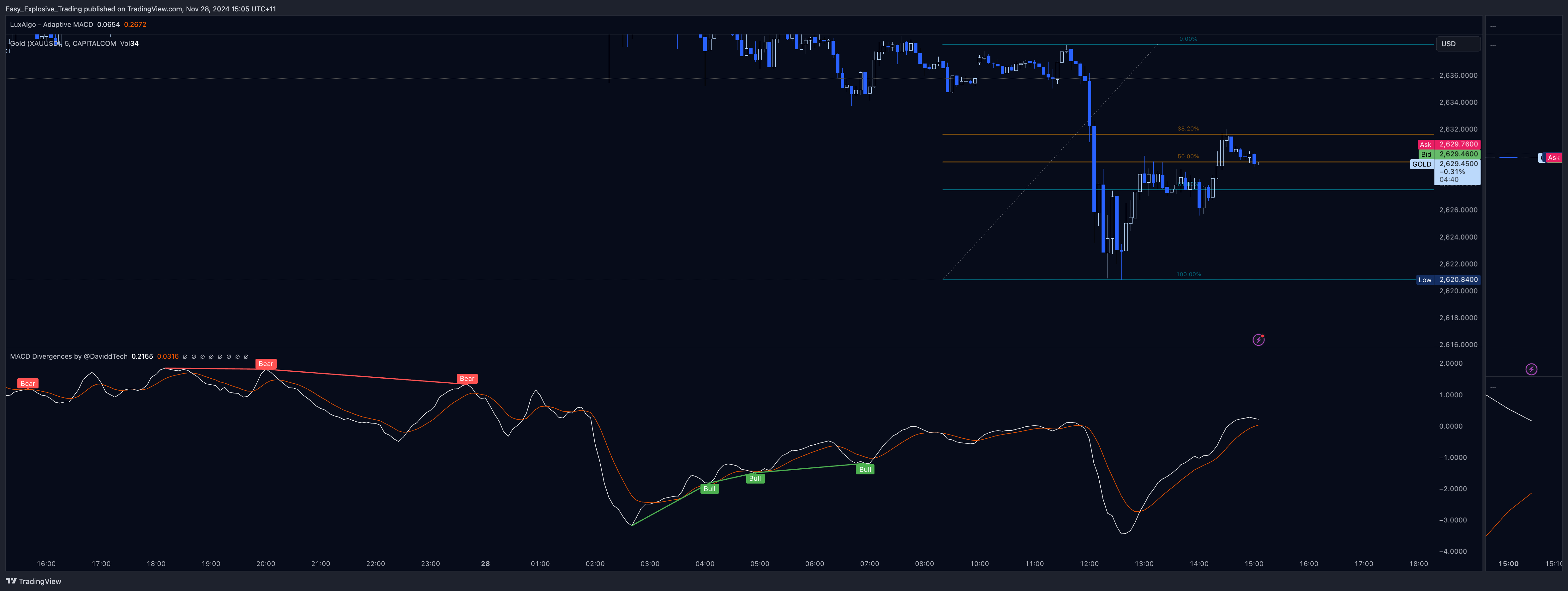The width and height of the screenshot is (1568, 591).
Task: Click the 0.00% Fibonacci level label
Action: pos(1188,39)
